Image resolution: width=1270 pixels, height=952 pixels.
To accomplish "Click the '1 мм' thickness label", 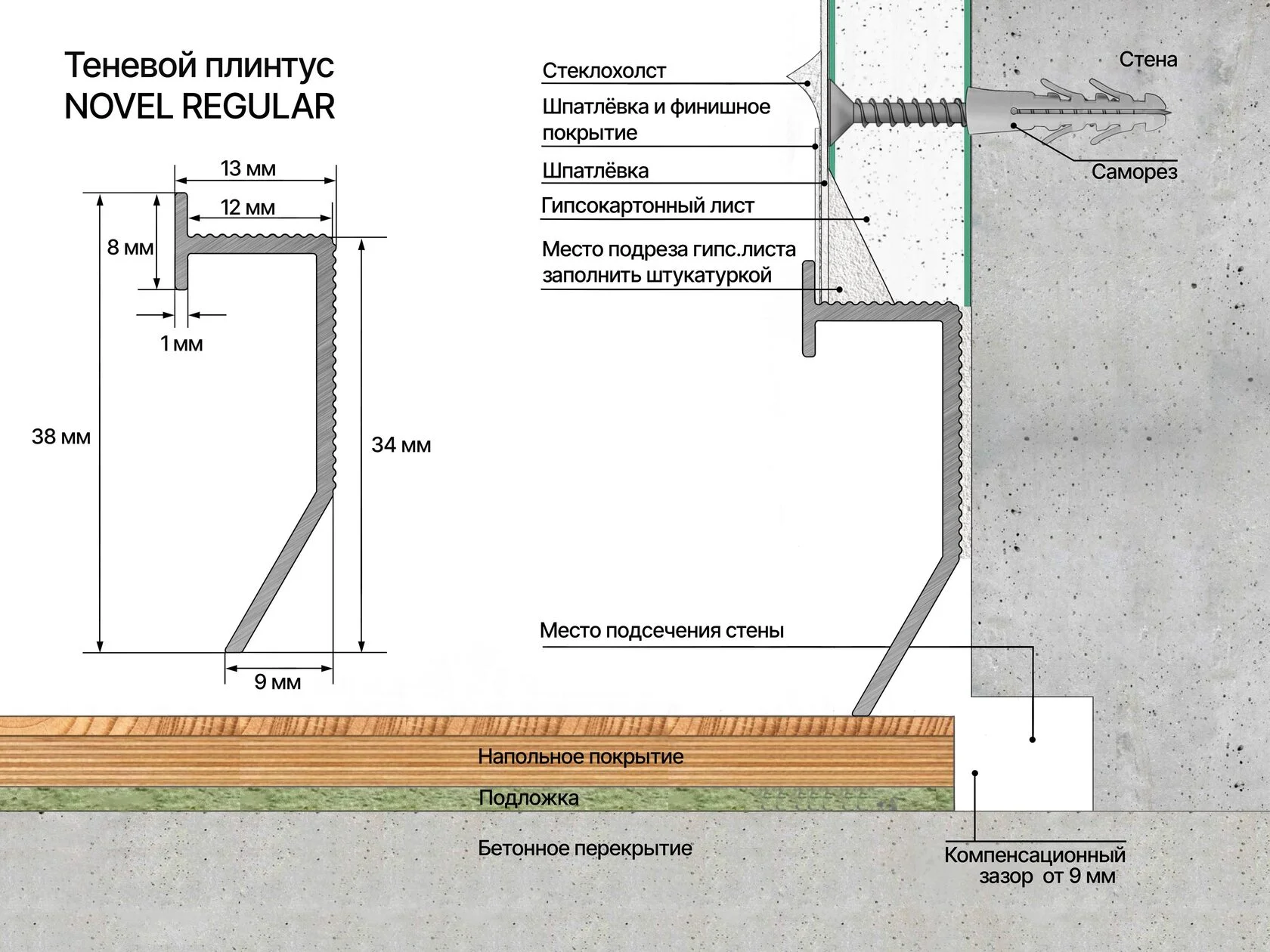I will click(181, 344).
